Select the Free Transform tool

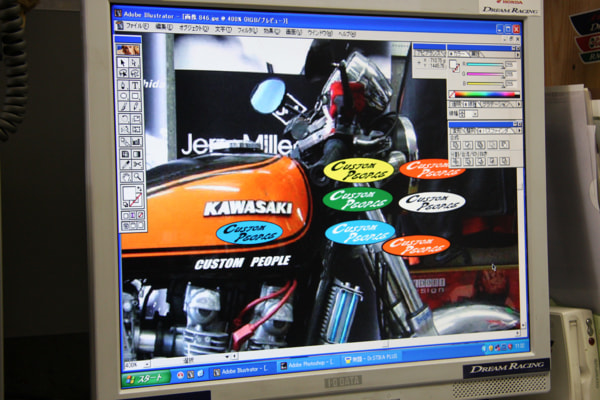click(136, 130)
